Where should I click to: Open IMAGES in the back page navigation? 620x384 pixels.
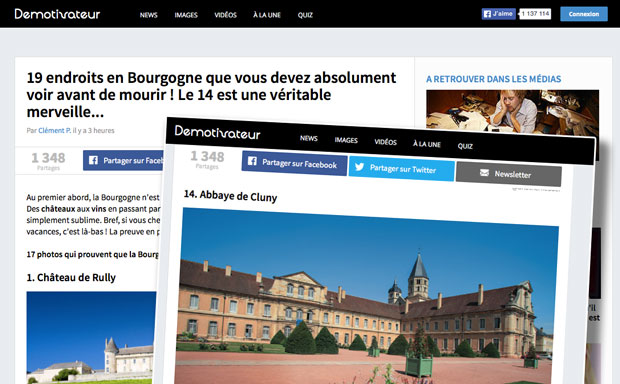(x=186, y=15)
